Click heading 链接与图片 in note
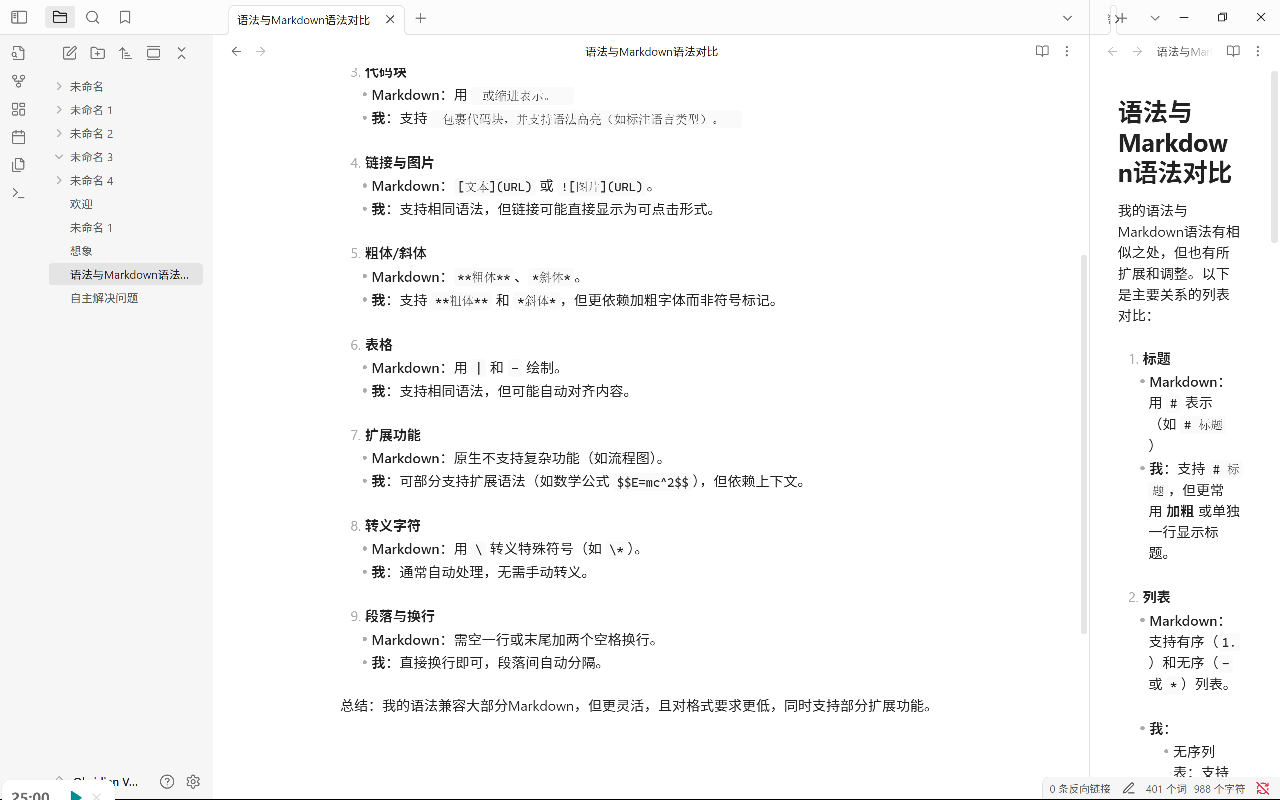This screenshot has width=1280, height=800. point(399,163)
